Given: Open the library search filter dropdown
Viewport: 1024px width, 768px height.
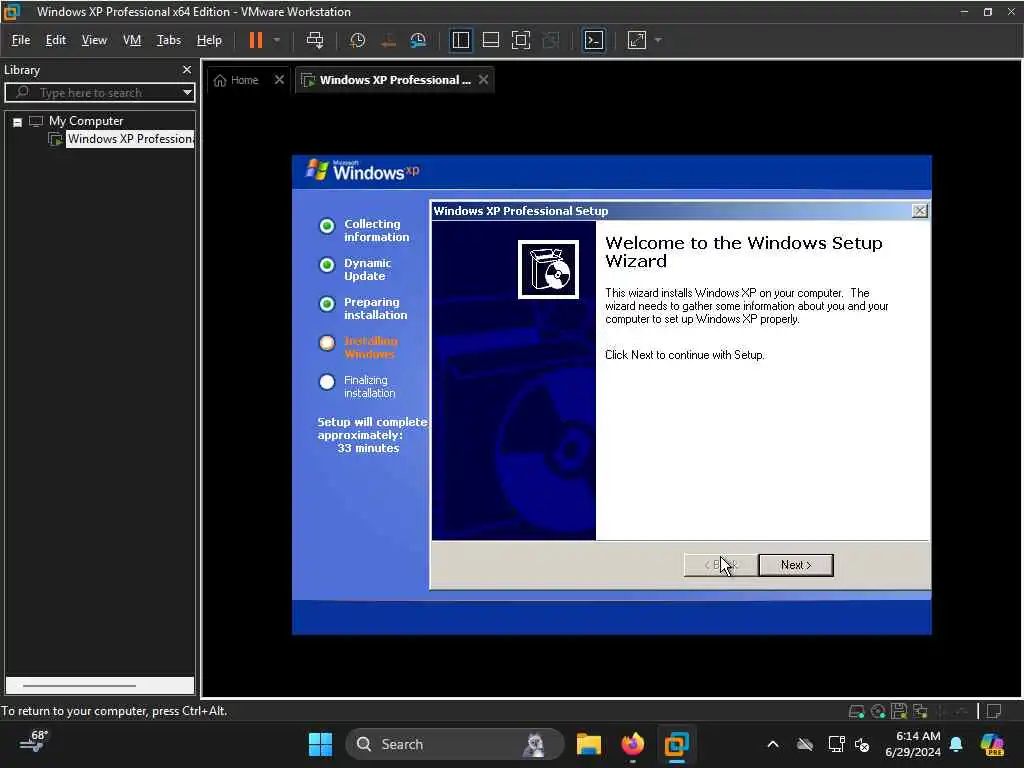Looking at the screenshot, I should [x=187, y=93].
